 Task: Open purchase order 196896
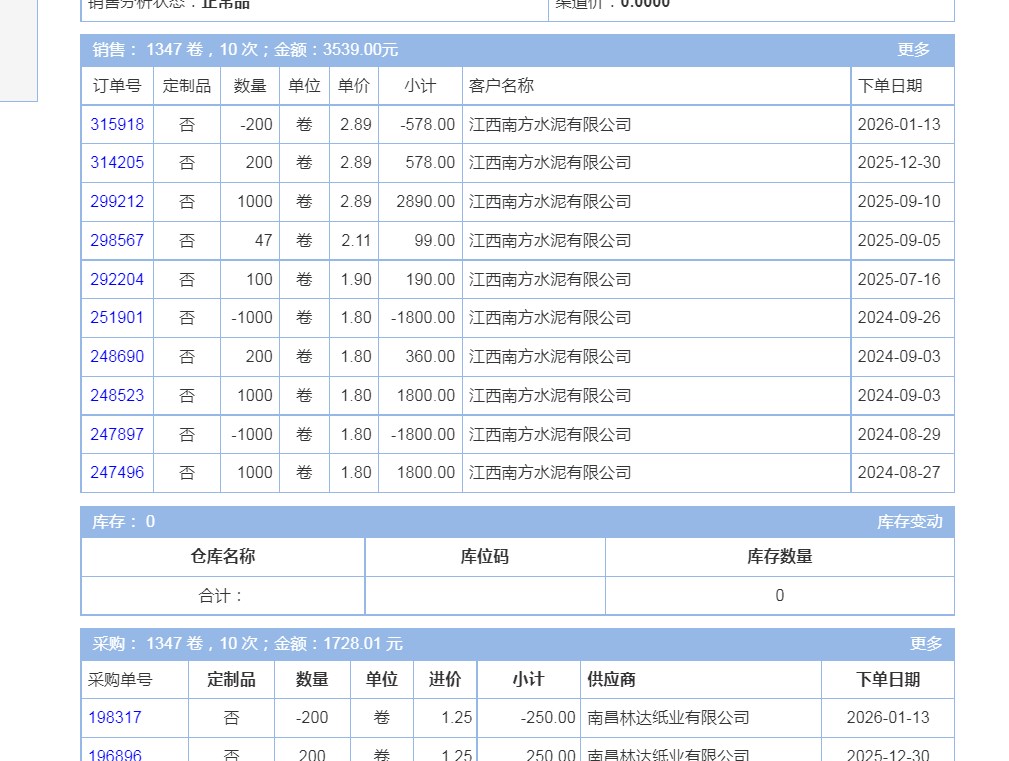115,755
